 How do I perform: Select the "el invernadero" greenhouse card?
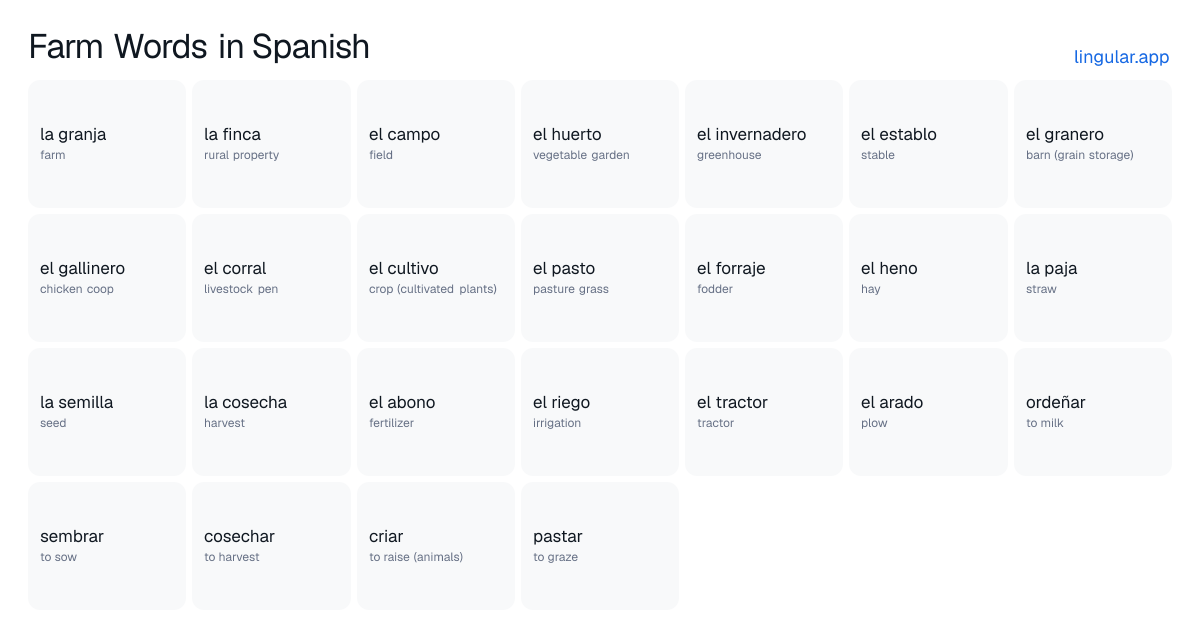pos(764,144)
